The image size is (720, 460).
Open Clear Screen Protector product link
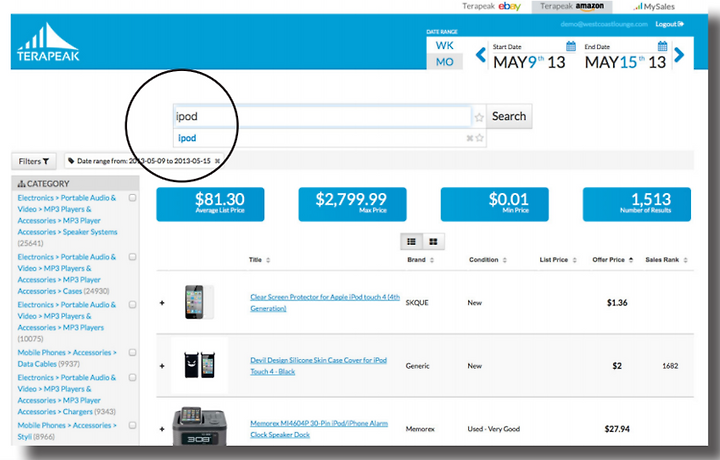coord(325,303)
